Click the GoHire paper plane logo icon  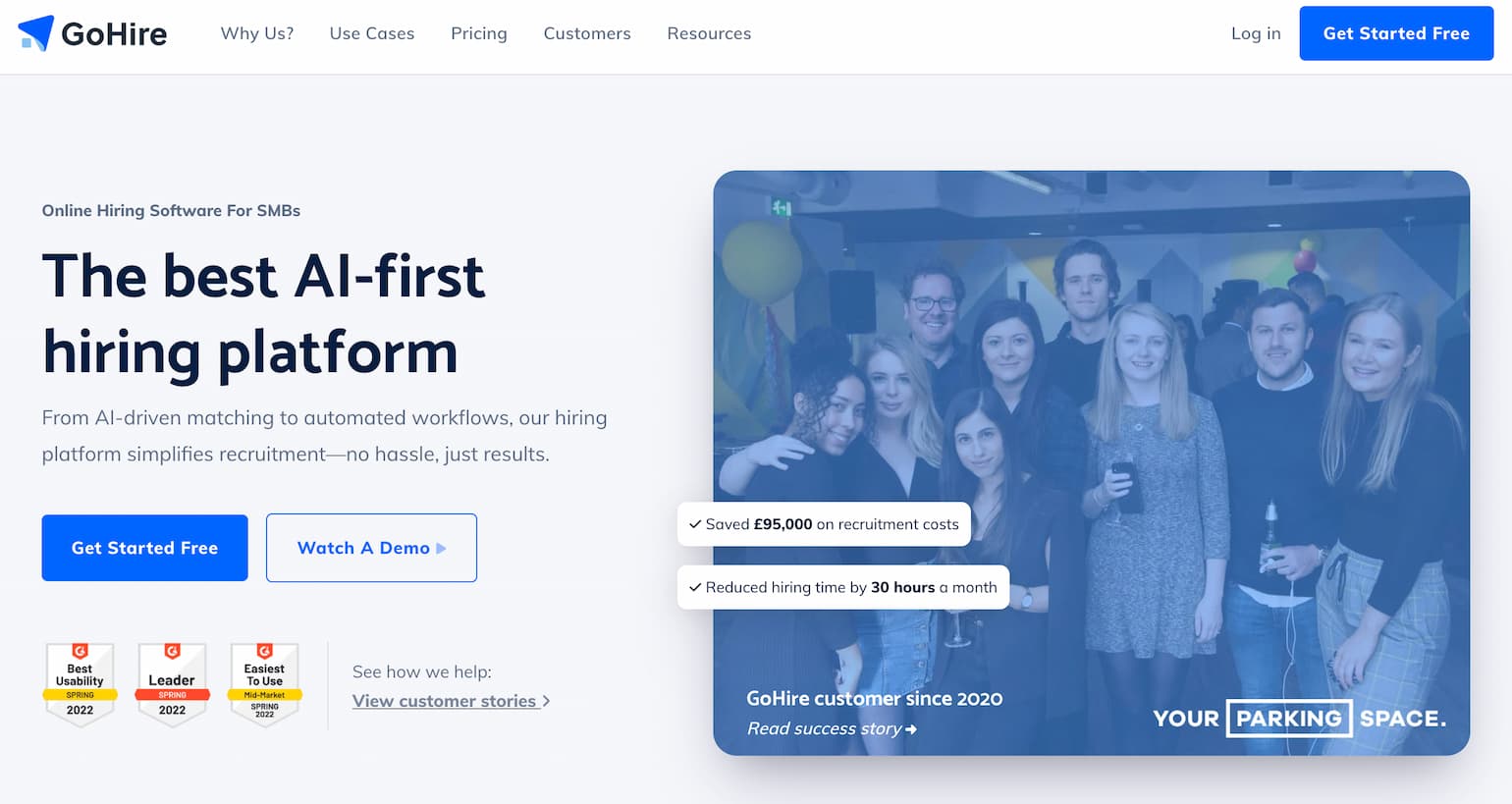tap(36, 33)
